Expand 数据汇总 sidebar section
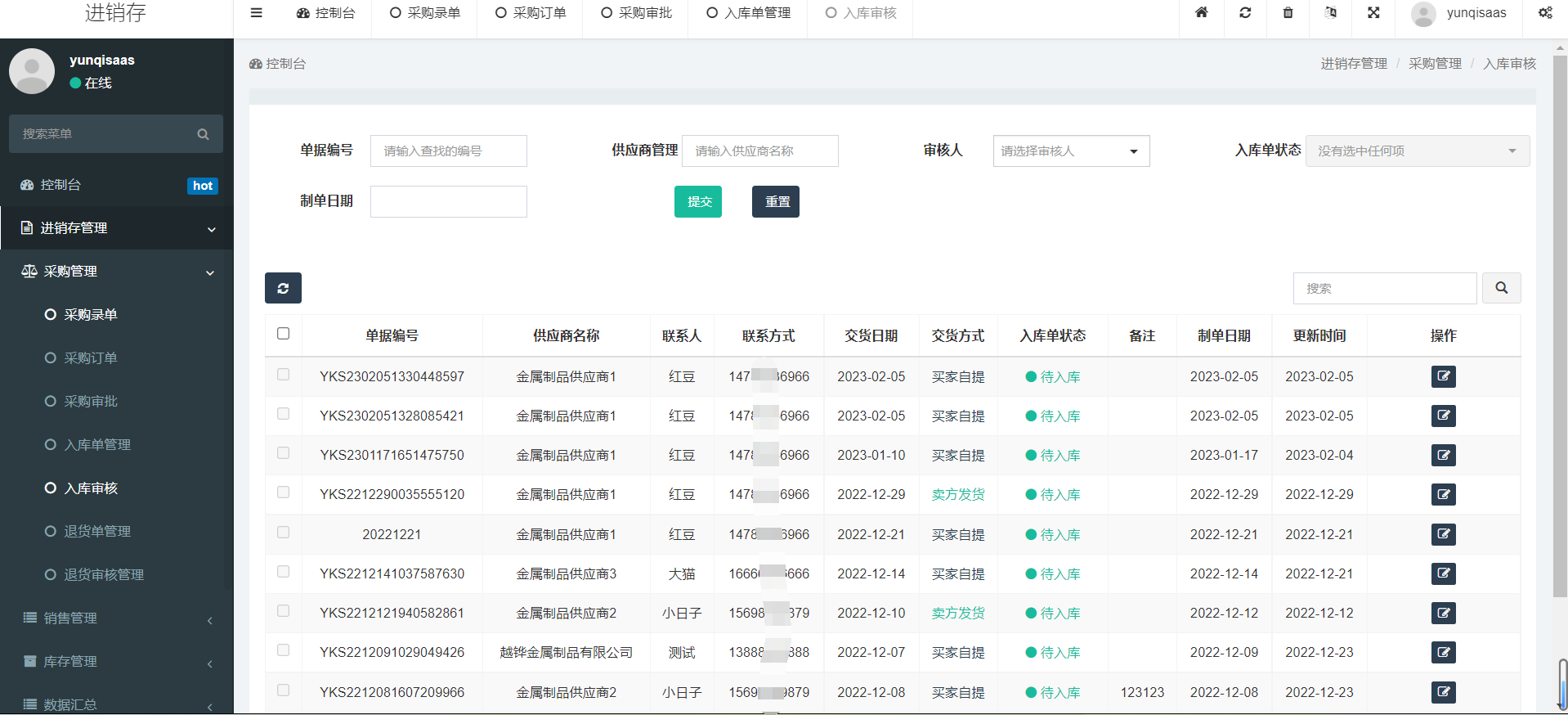 coord(117,704)
